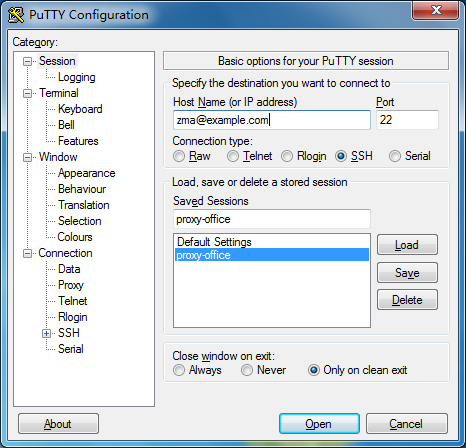Select the Raw connection type
The height and width of the screenshot is (448, 466).
179,156
